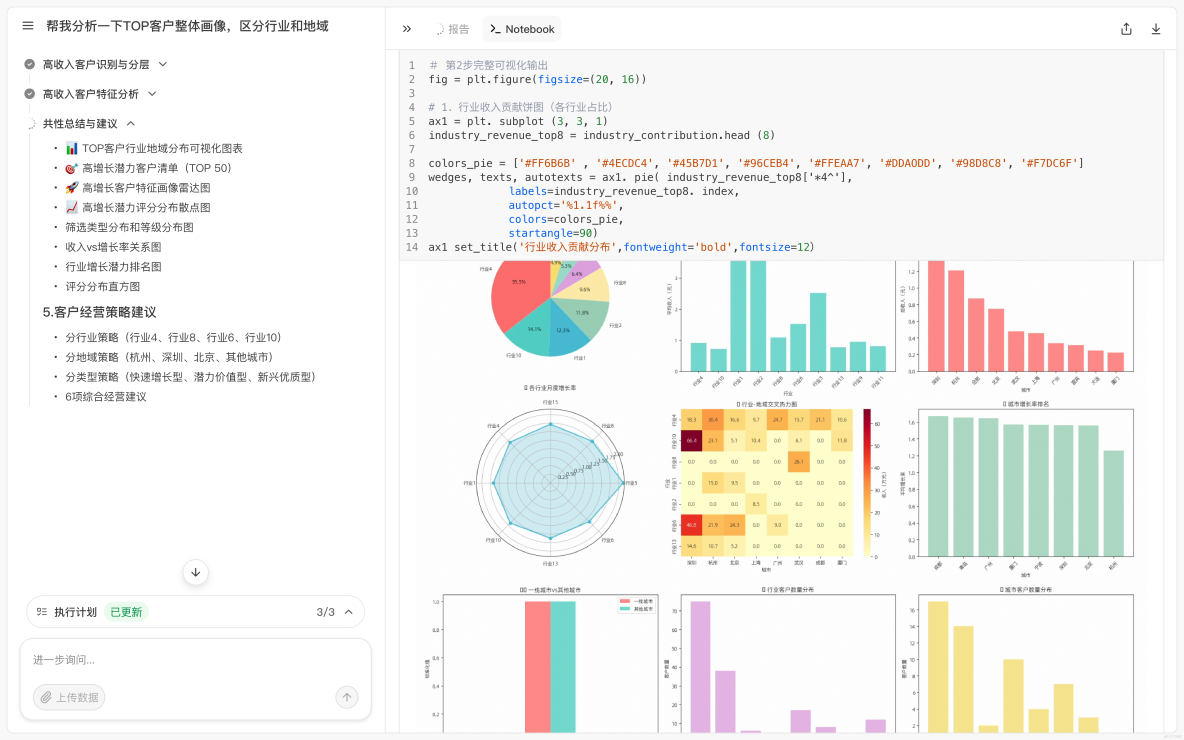Collapse the left panel using the double-arrow icon
The width and height of the screenshot is (1184, 740).
click(406, 29)
